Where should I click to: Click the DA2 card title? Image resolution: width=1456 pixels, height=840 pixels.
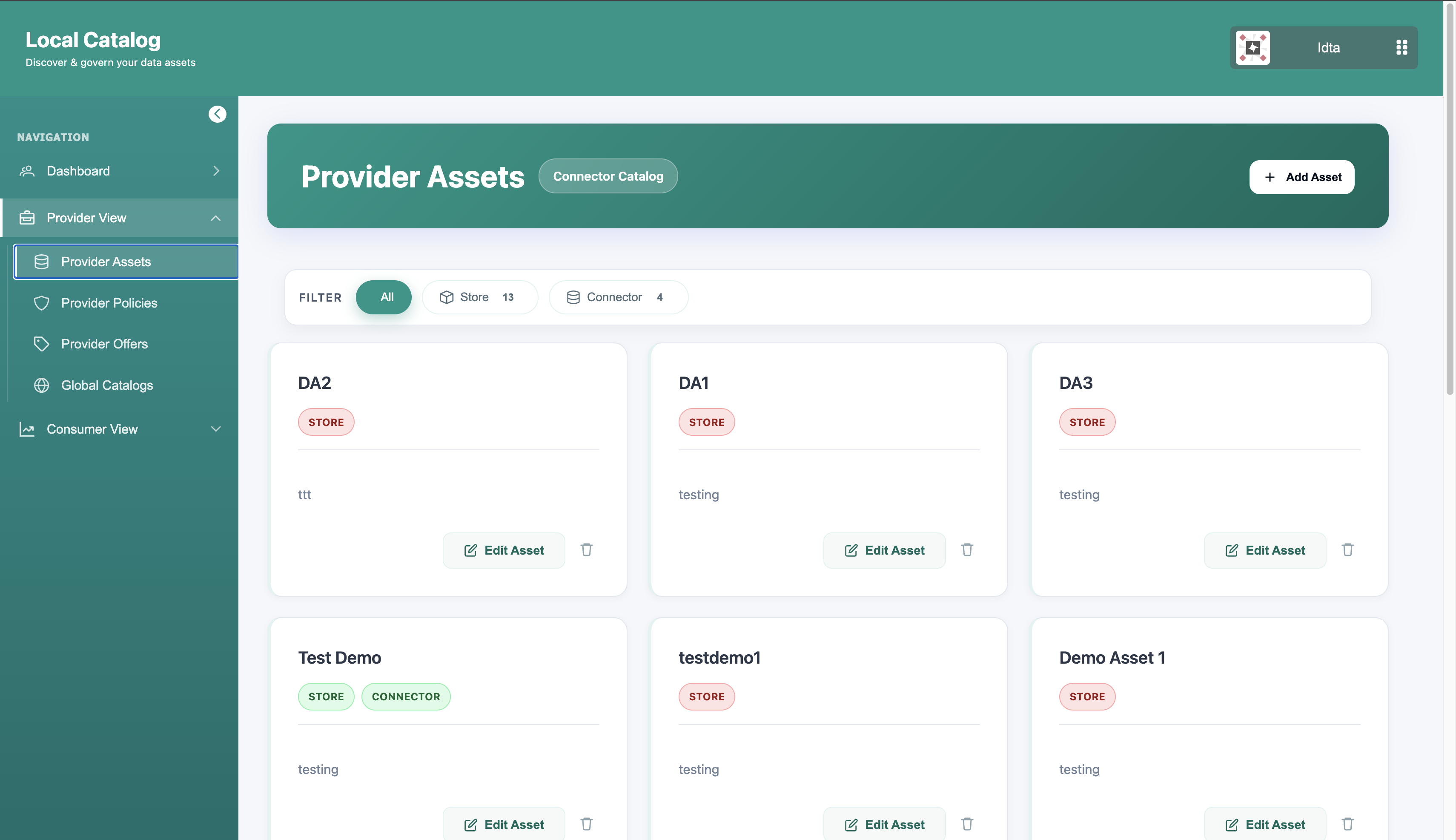(314, 383)
